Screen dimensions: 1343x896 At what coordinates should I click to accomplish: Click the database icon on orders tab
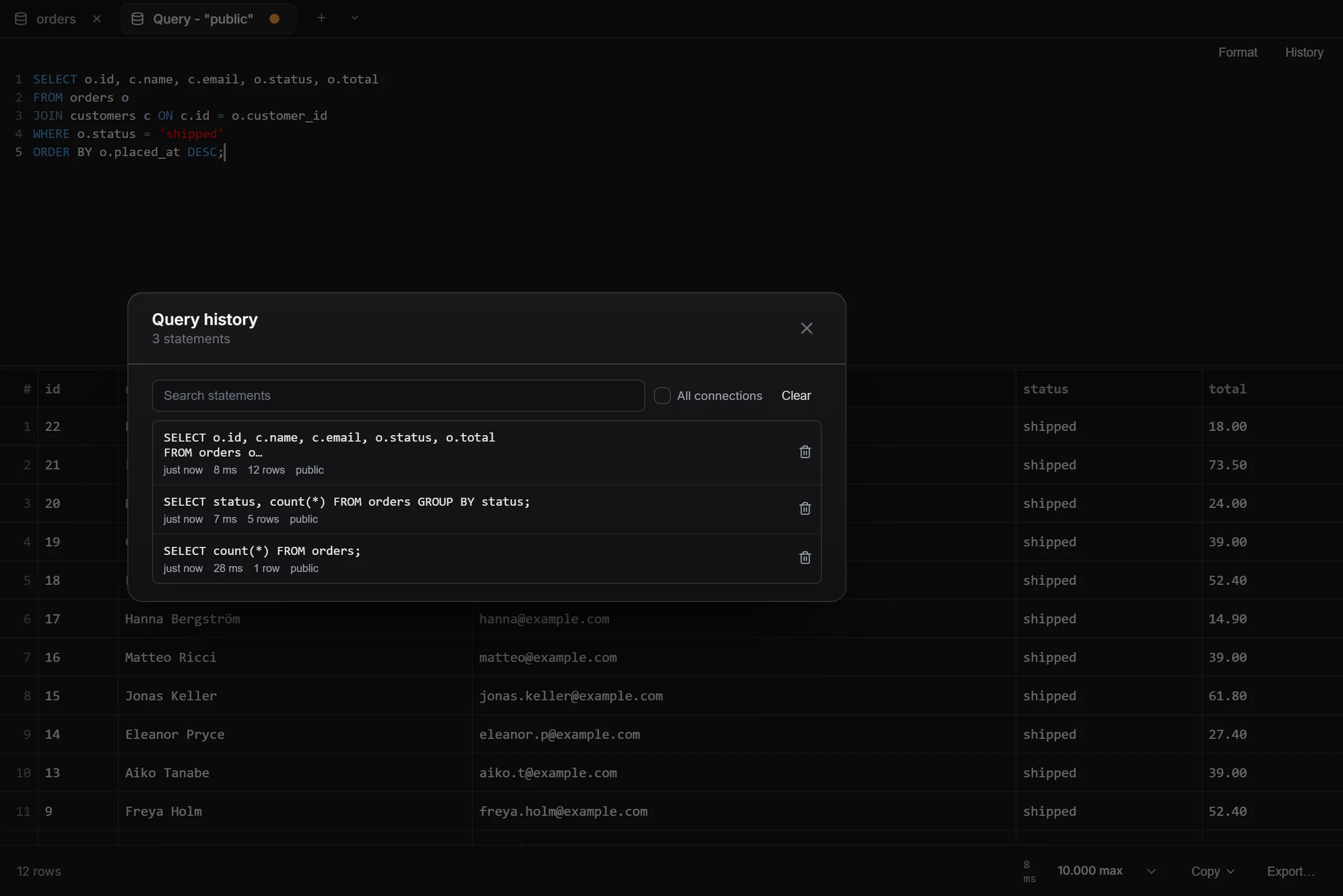pos(21,19)
